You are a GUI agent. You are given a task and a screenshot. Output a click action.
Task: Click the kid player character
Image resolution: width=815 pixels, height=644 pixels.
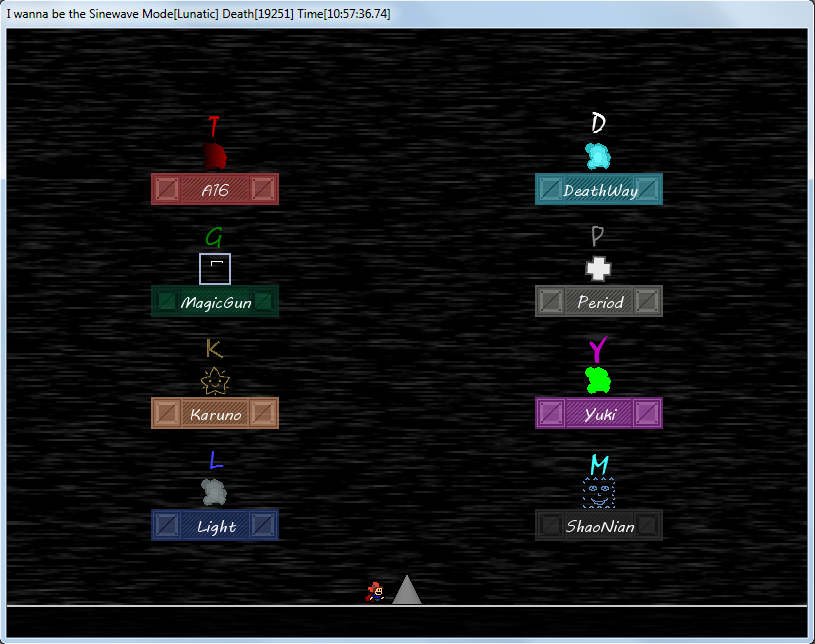point(375,592)
